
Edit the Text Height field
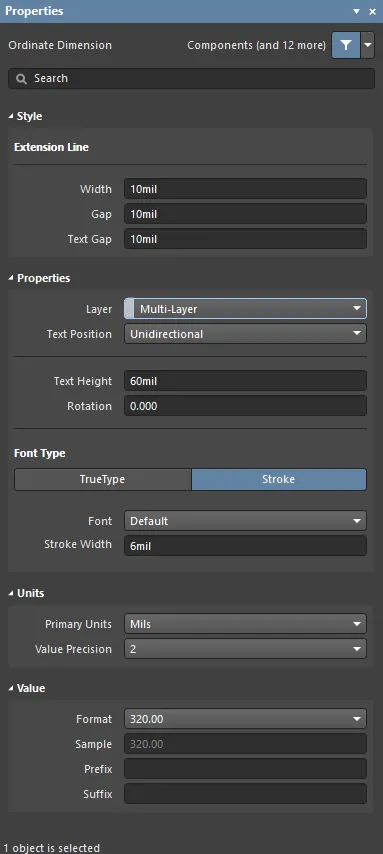click(x=245, y=381)
